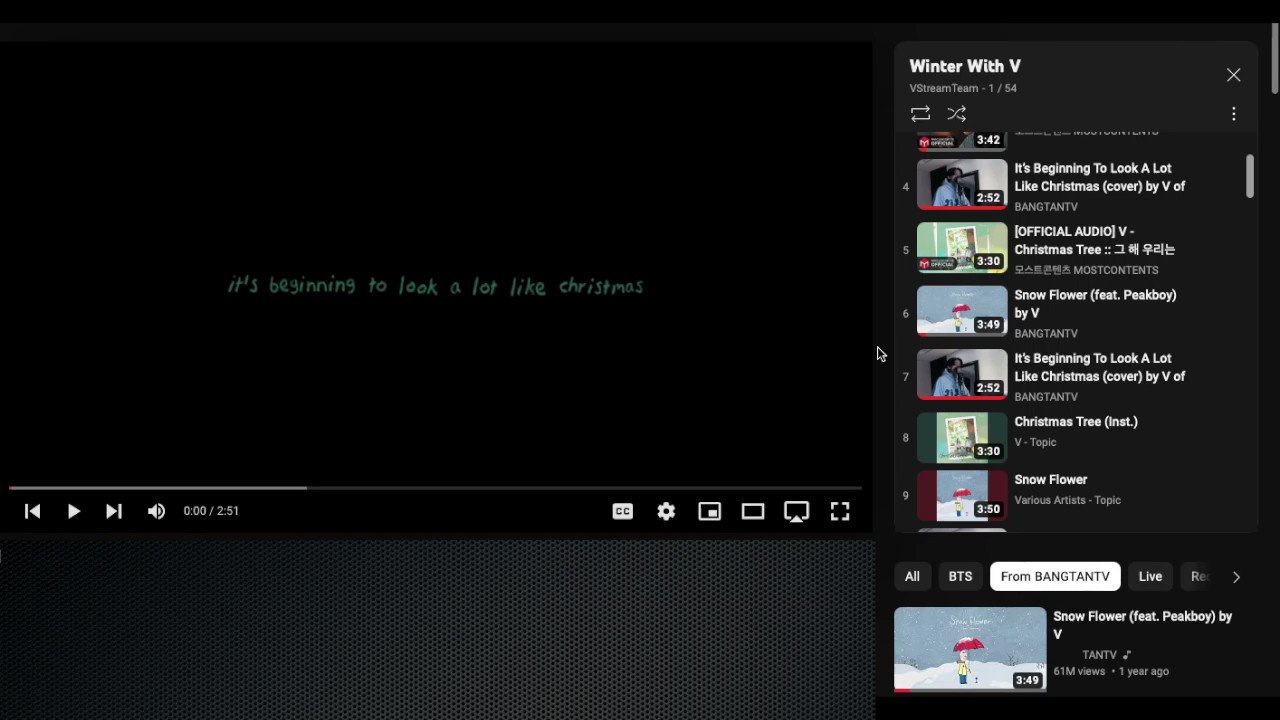1280x720 pixels.
Task: Open video settings gear
Action: 666,511
